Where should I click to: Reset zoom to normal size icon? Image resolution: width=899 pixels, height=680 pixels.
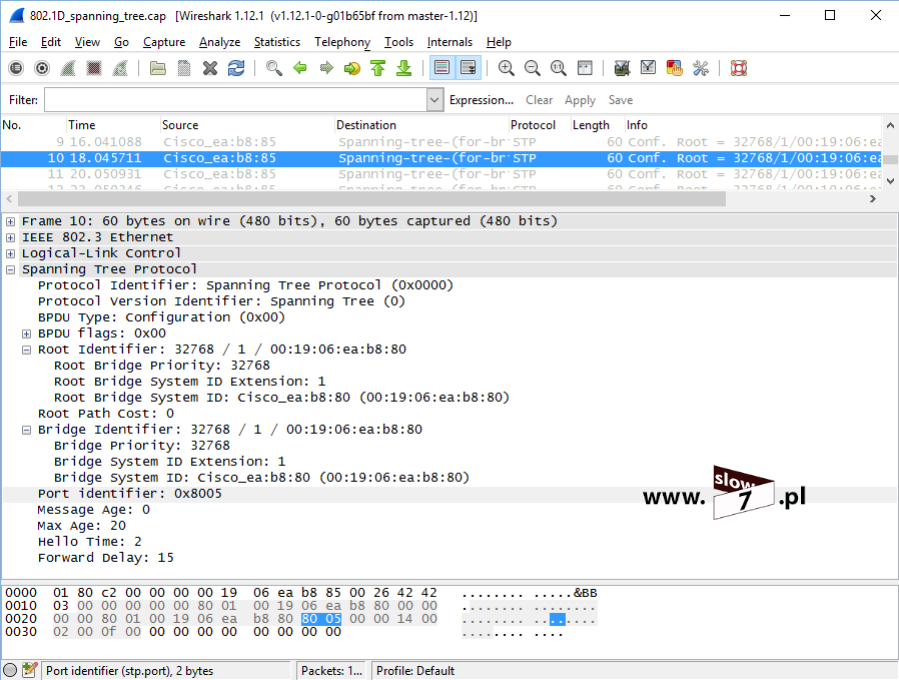(x=558, y=68)
